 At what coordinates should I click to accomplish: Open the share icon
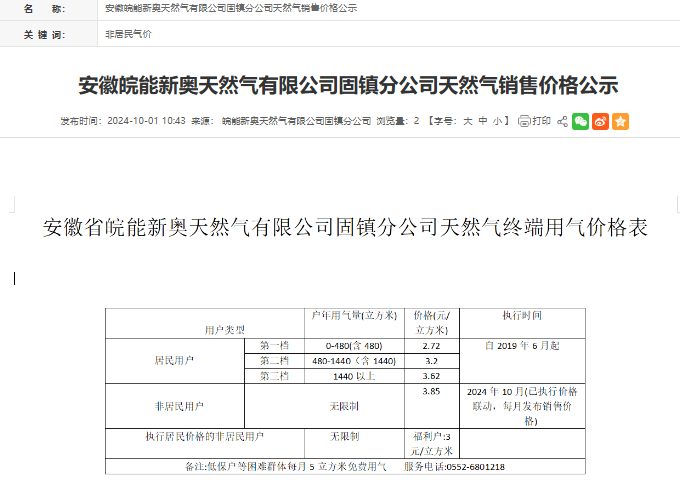click(562, 121)
